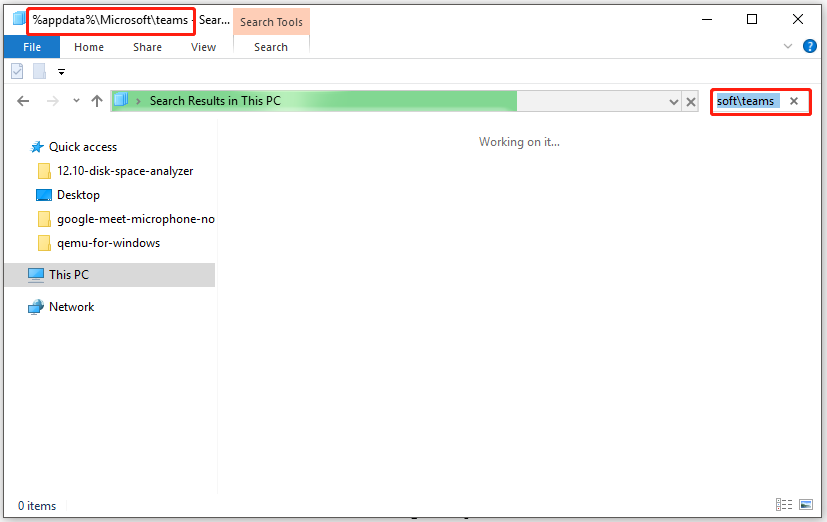Switch to large thumbnails view
This screenshot has height=522, width=827.
tap(806, 505)
